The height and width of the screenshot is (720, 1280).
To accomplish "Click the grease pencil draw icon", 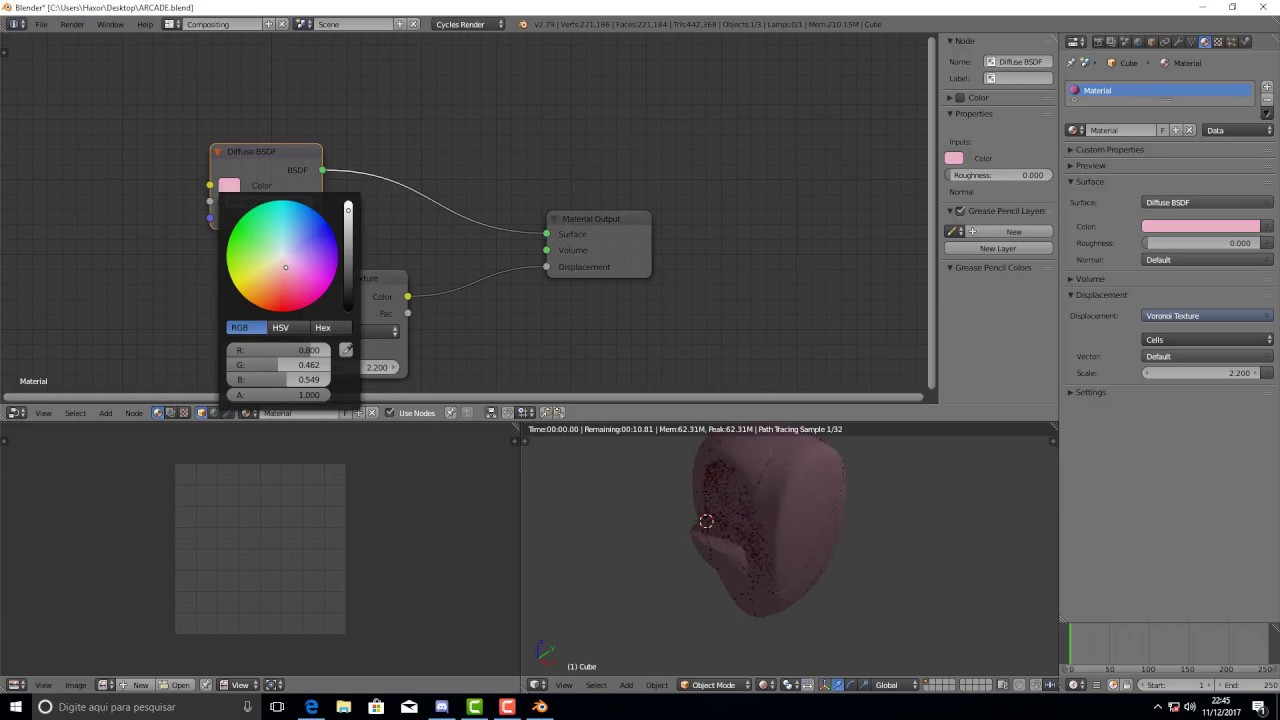I will click(953, 231).
